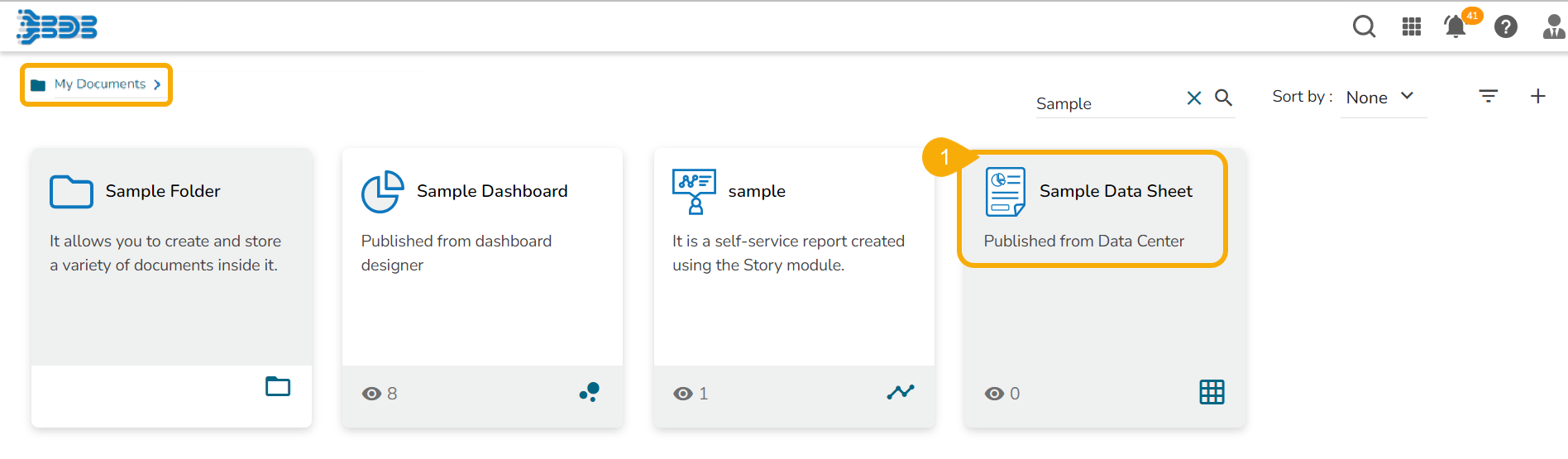Open the sample story report card
1568x459 pixels.
pos(756,191)
